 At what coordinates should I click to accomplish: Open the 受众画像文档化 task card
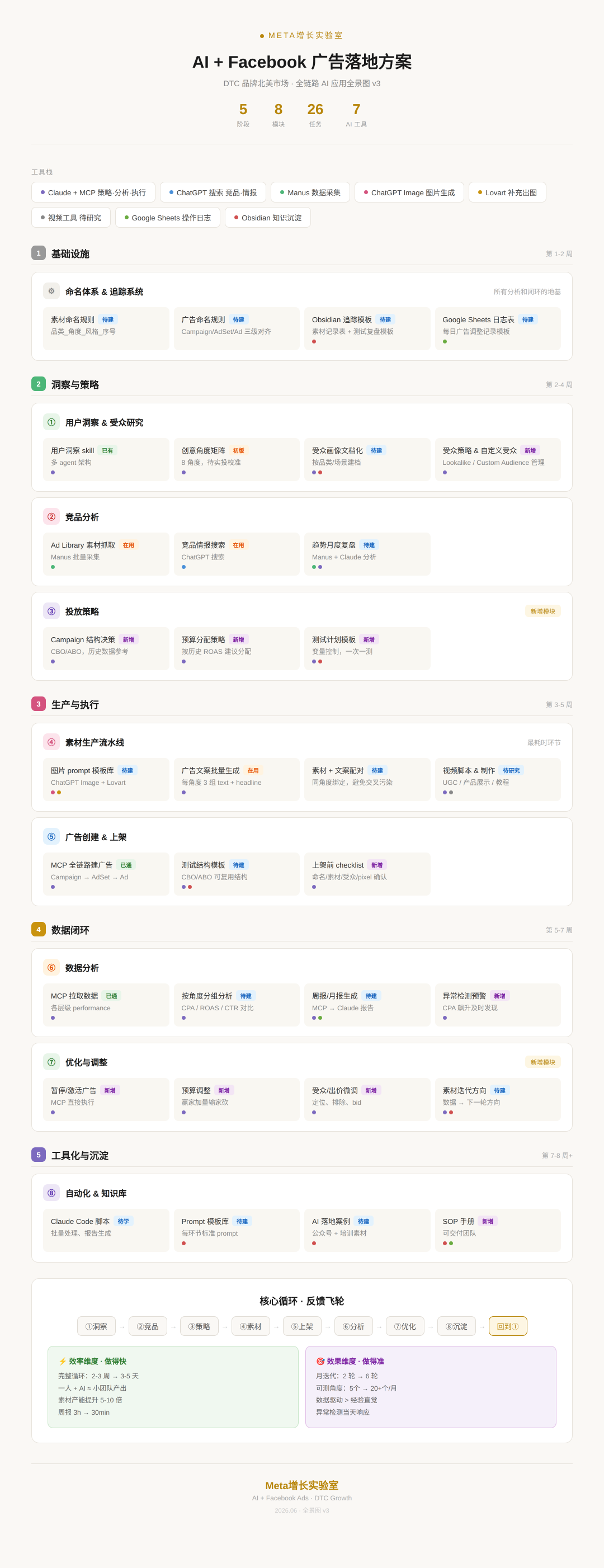[x=367, y=460]
